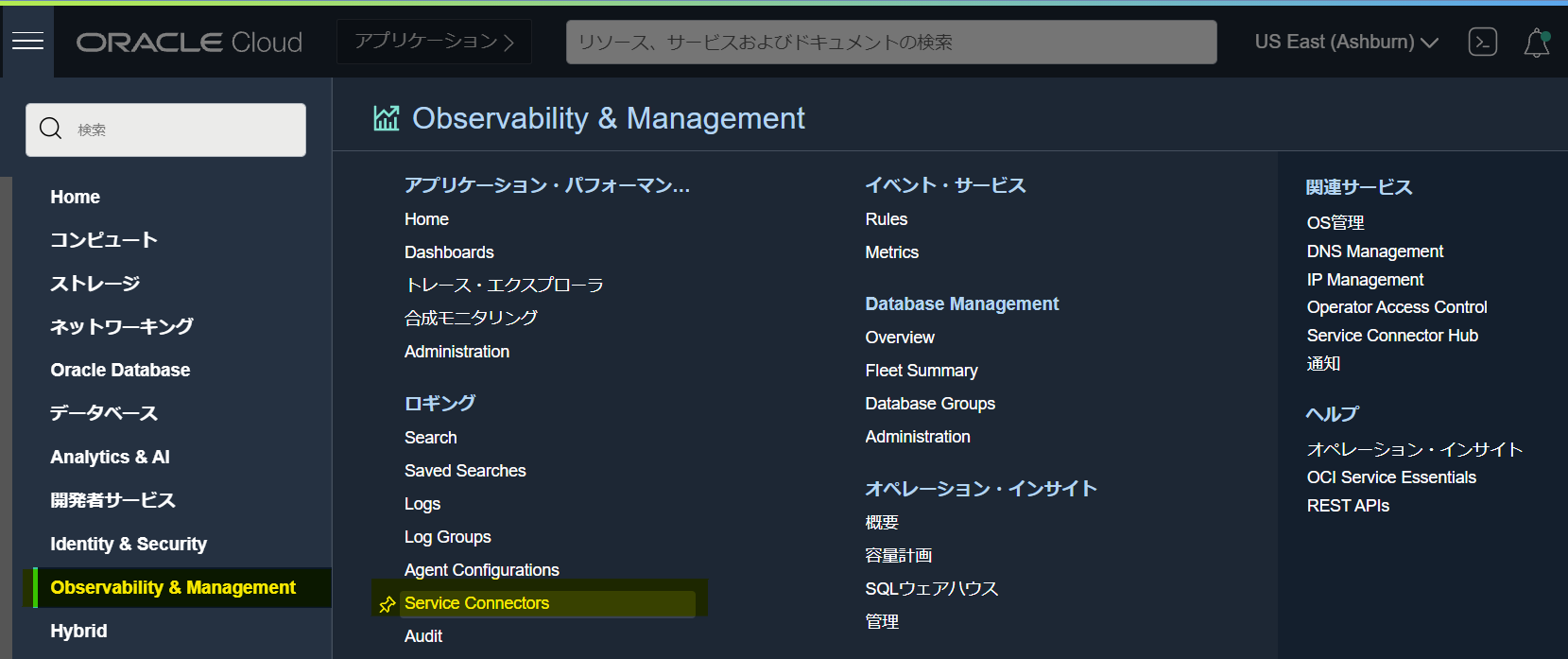Open Saved Searches under logging
The image size is (1568, 659).
click(465, 471)
